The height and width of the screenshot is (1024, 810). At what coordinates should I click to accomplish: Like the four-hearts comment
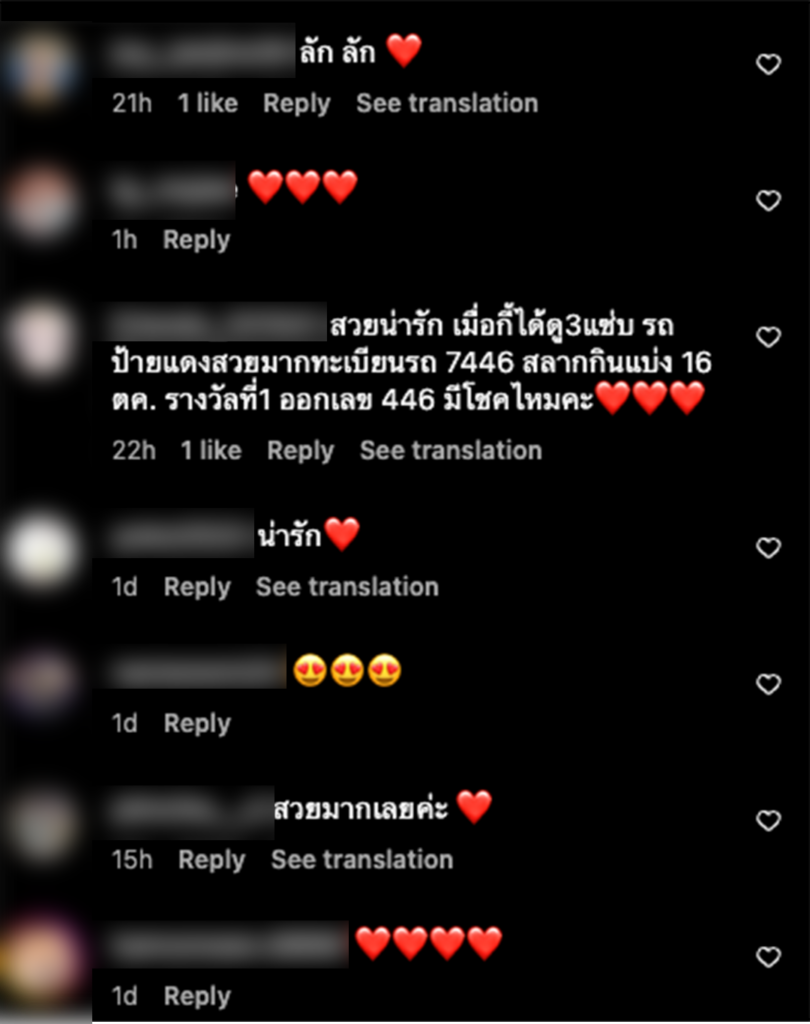pos(768,957)
